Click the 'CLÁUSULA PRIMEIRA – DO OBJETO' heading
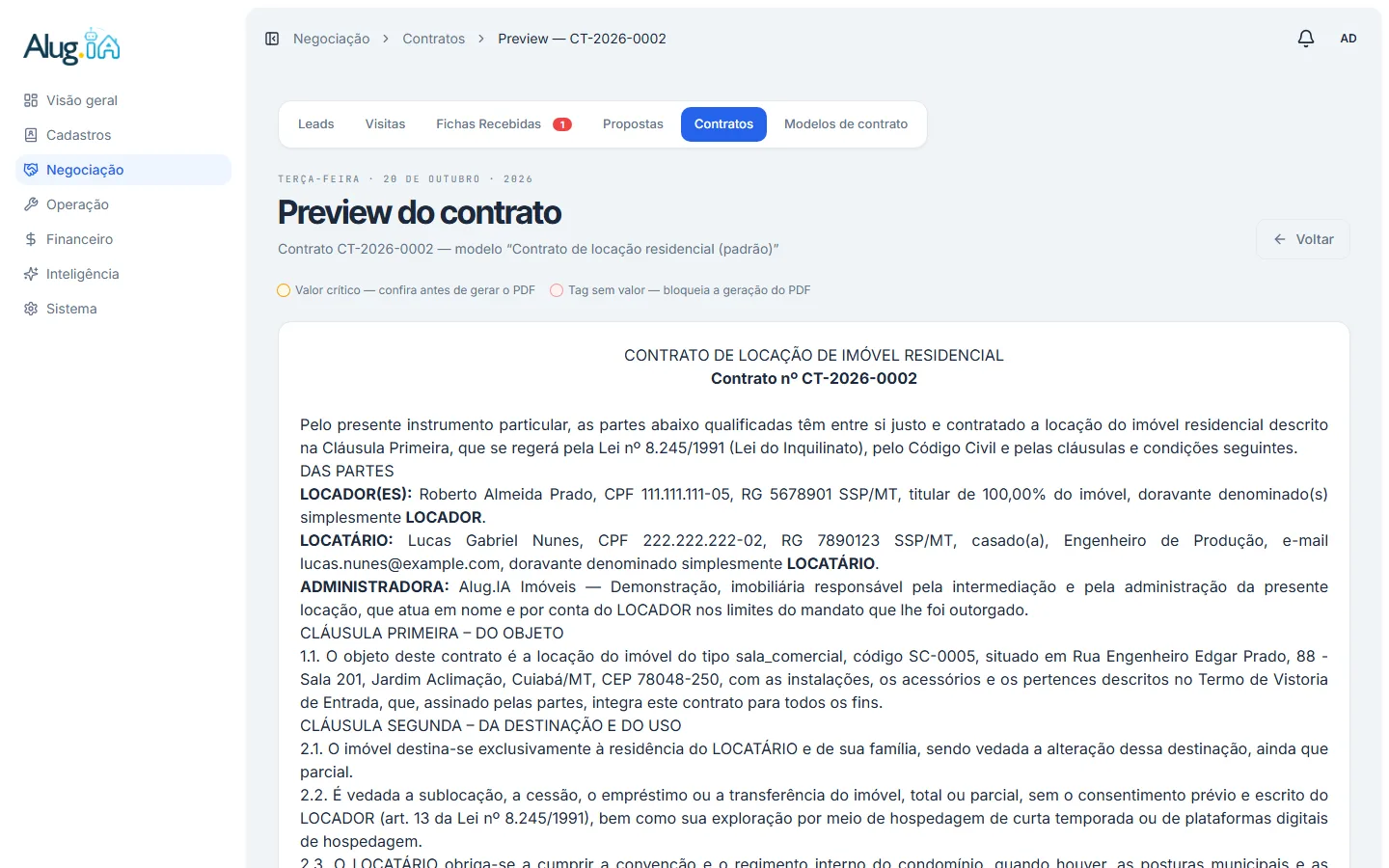Image resolution: width=1389 pixels, height=868 pixels. tap(432, 634)
